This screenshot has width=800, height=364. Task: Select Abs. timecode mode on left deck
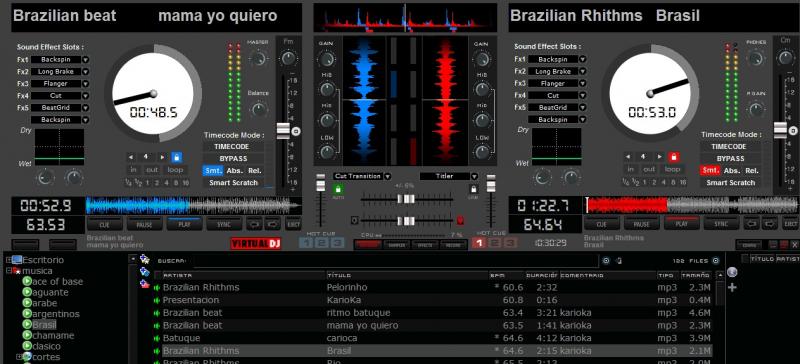[234, 171]
